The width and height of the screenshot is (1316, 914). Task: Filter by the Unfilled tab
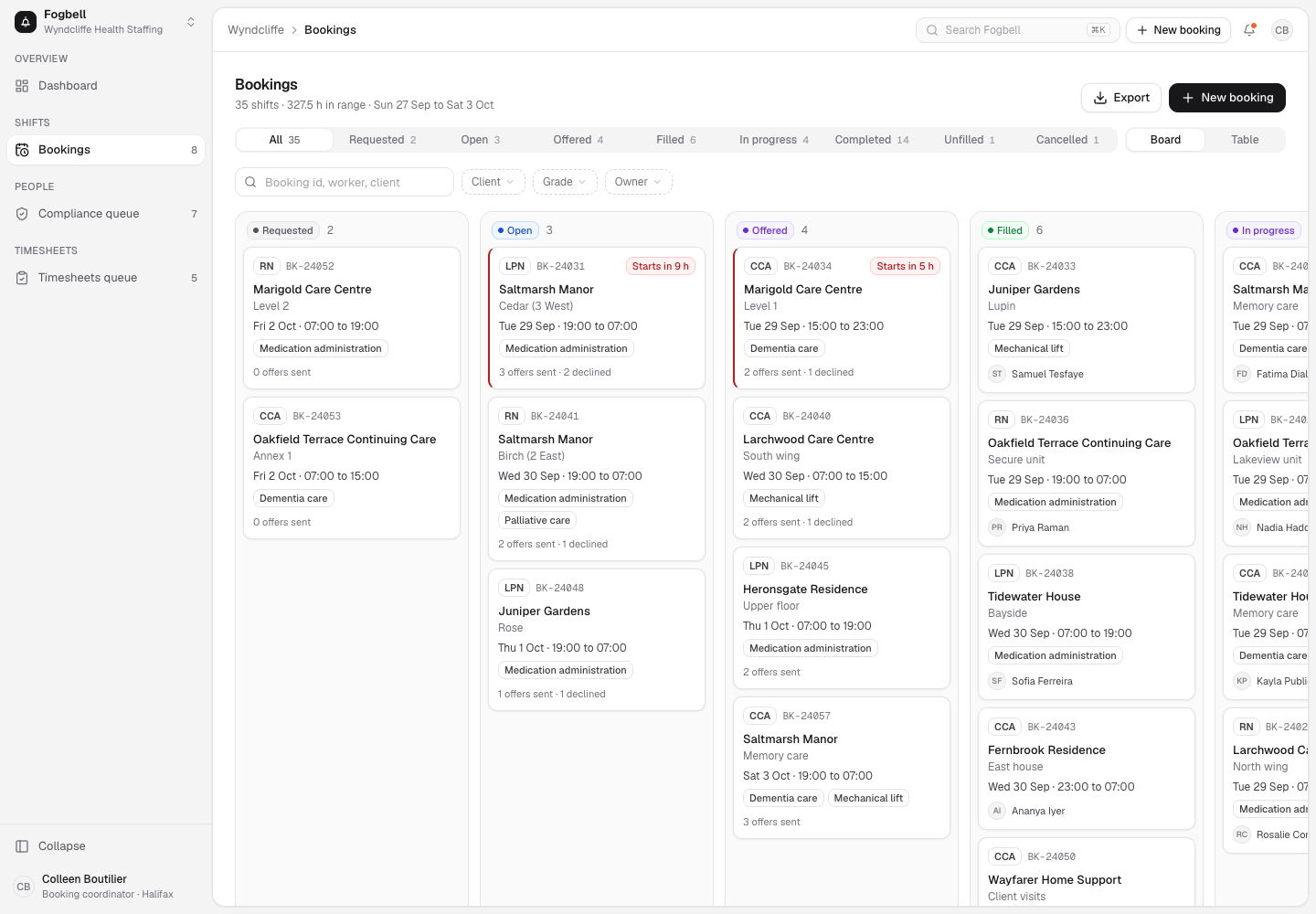[x=969, y=140]
